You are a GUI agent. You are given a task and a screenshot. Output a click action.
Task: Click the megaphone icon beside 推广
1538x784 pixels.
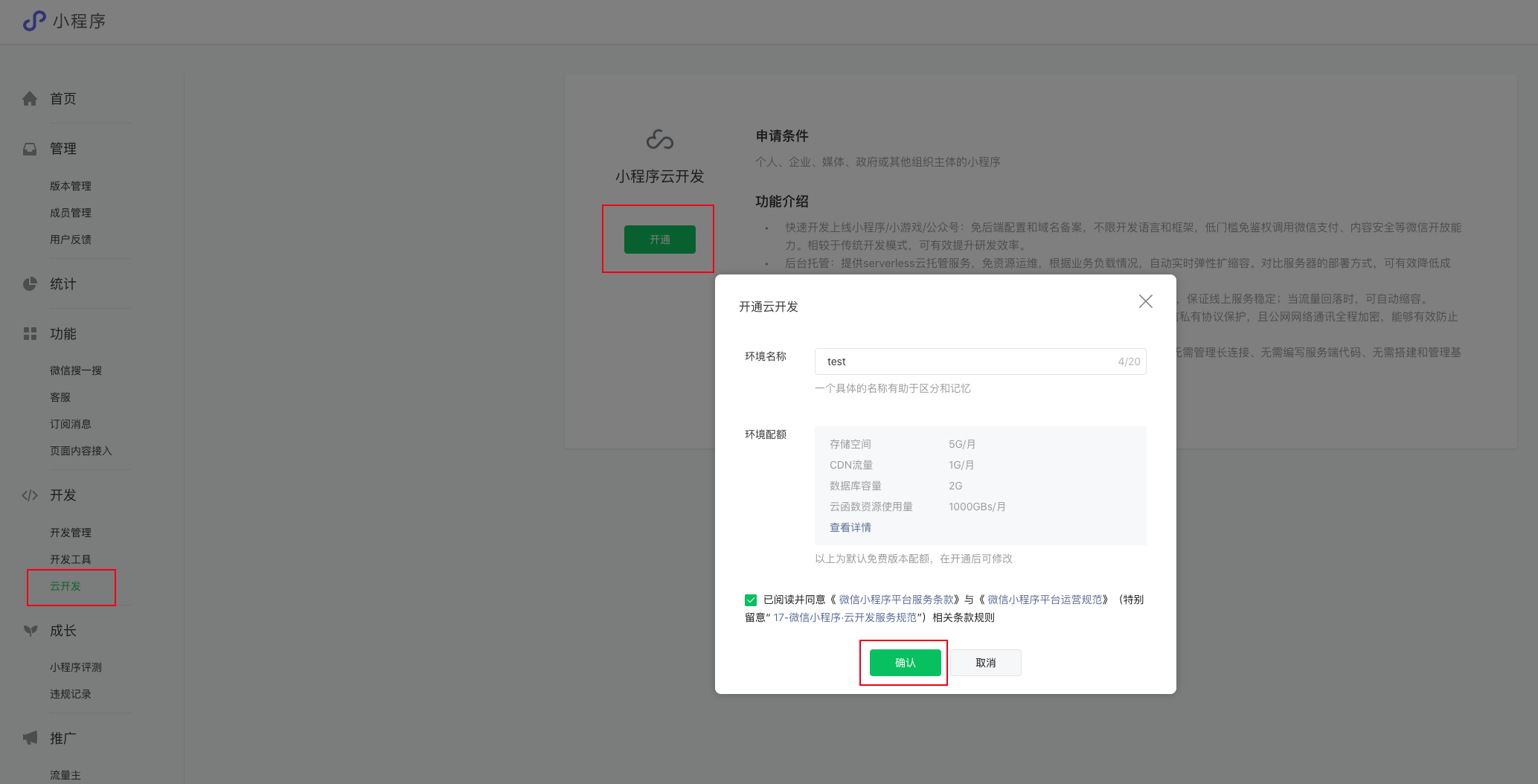coord(30,738)
